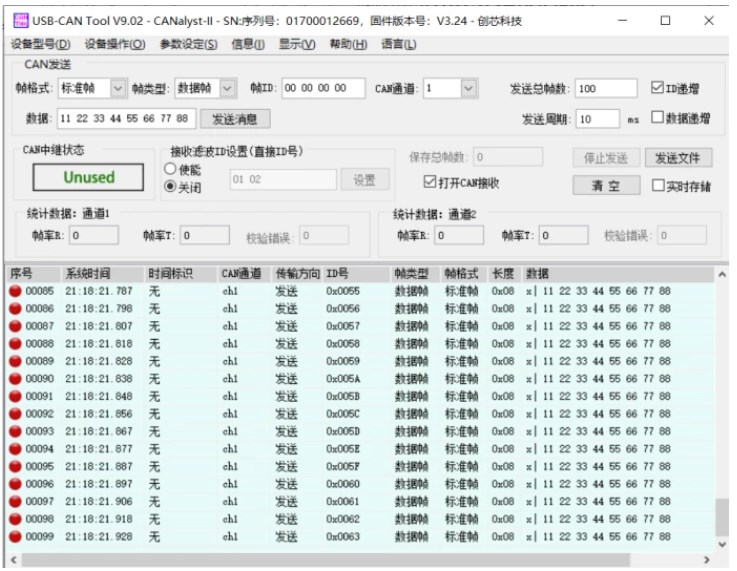
Task: Click channel 2 帧率T field
Action: (x=564, y=235)
